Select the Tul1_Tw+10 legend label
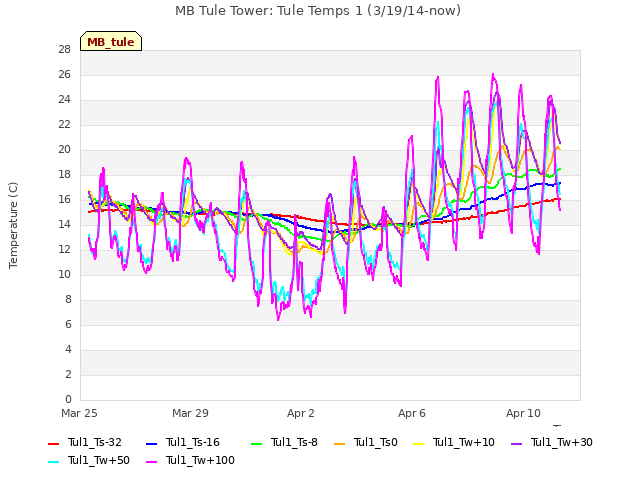 464,442
